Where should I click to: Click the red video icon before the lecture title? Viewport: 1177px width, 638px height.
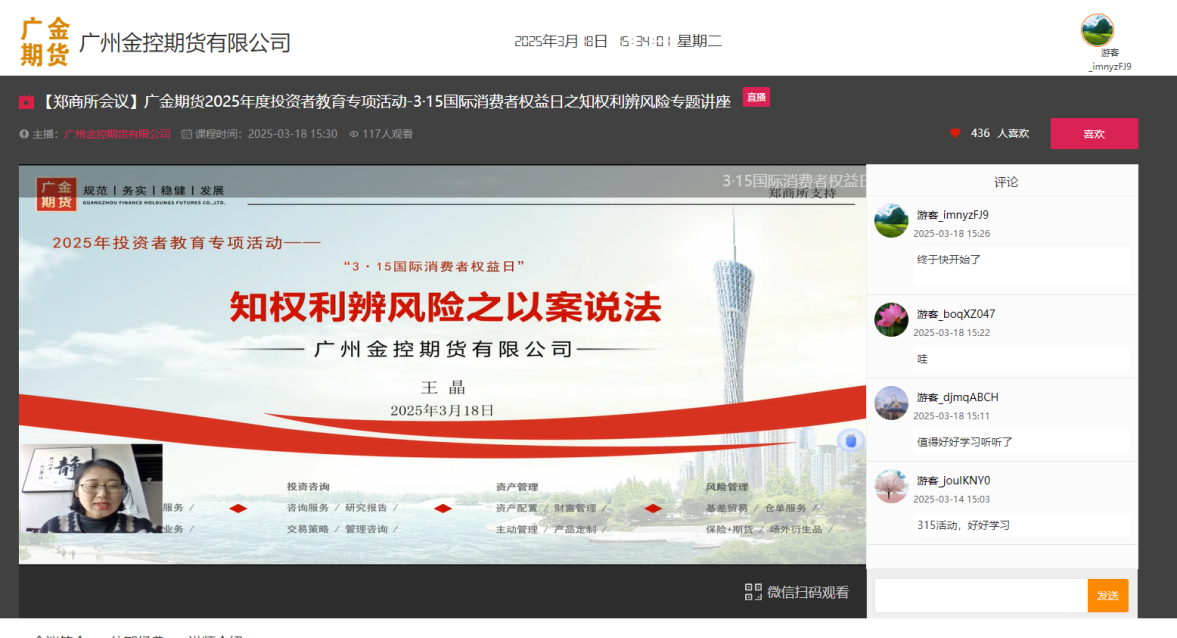click(x=26, y=102)
